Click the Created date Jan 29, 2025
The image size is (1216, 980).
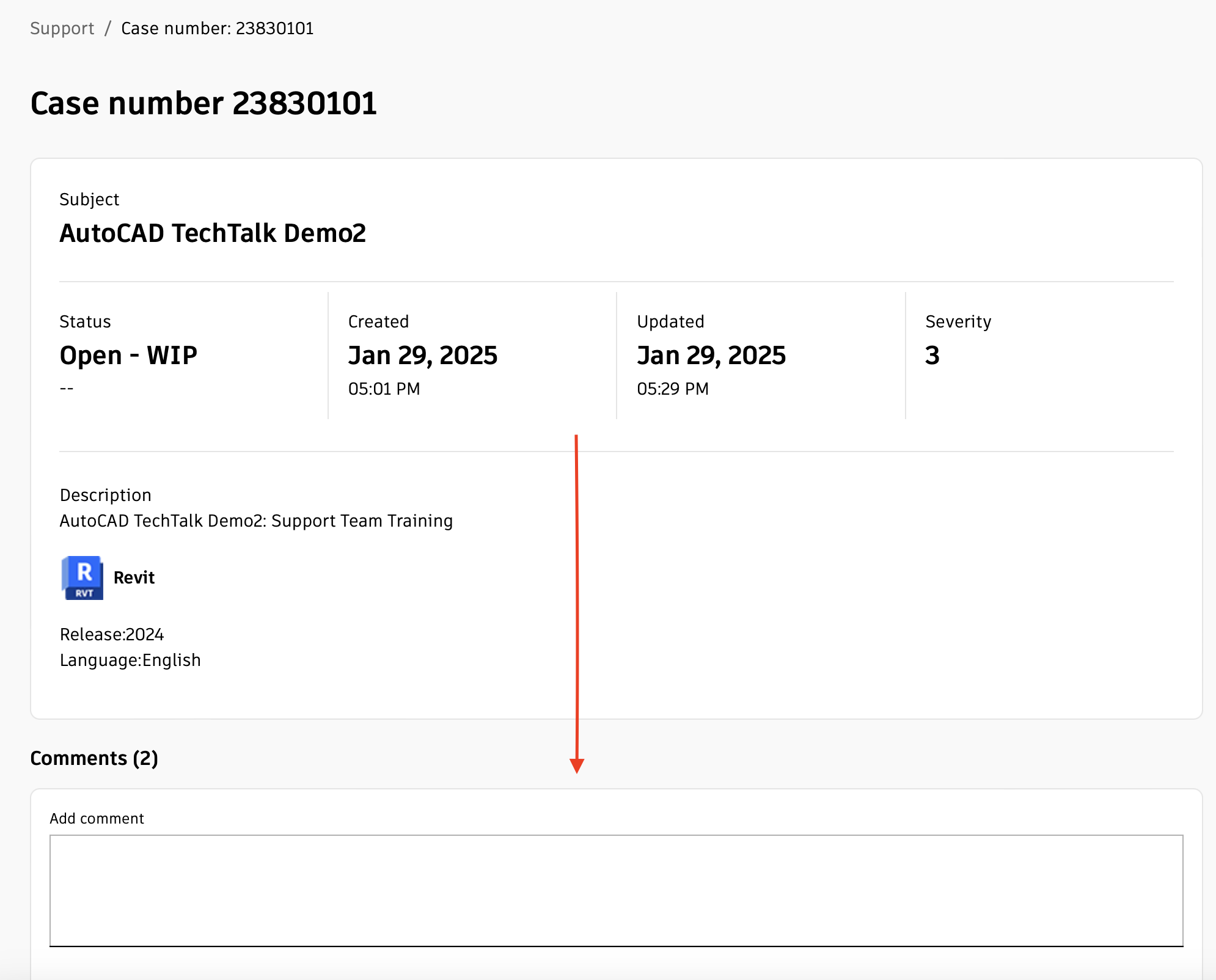click(x=422, y=354)
